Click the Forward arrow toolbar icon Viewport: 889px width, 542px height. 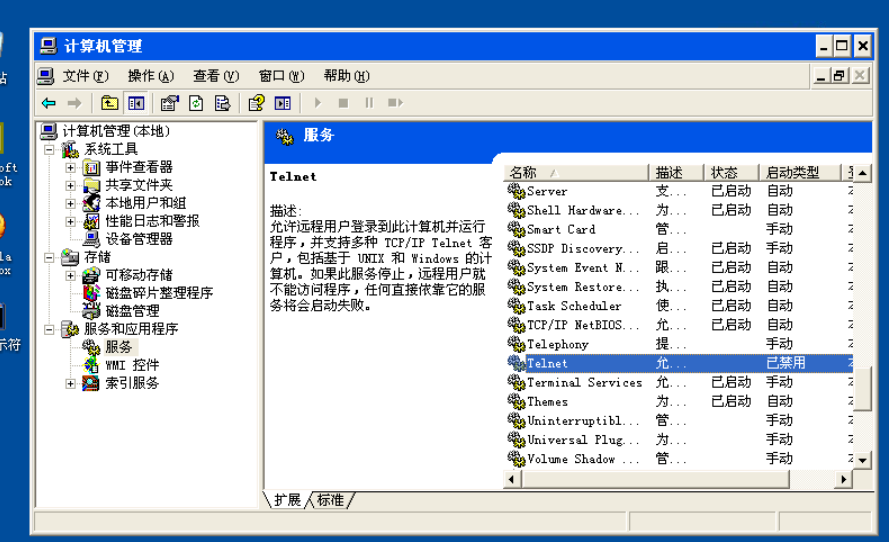pos(74,103)
